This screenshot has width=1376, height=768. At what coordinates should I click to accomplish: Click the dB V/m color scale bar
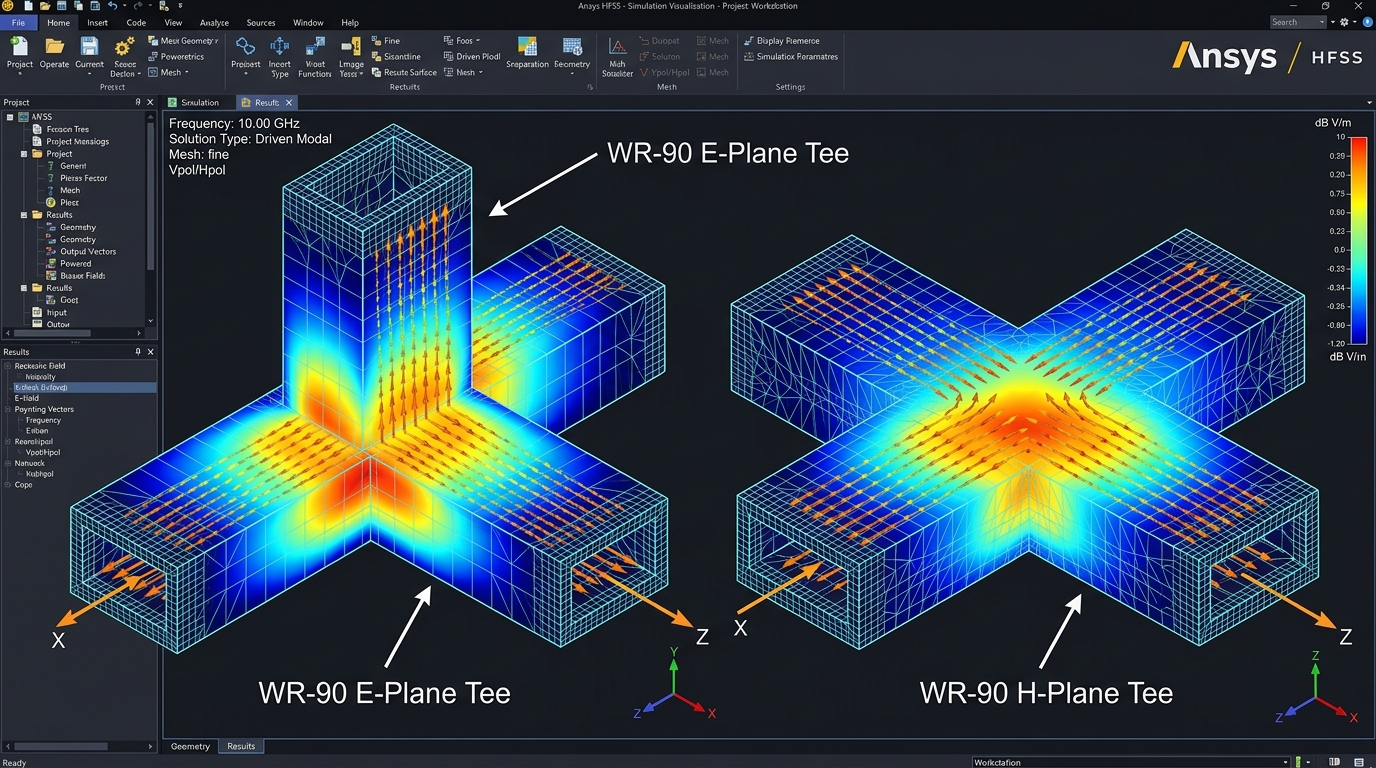1358,239
